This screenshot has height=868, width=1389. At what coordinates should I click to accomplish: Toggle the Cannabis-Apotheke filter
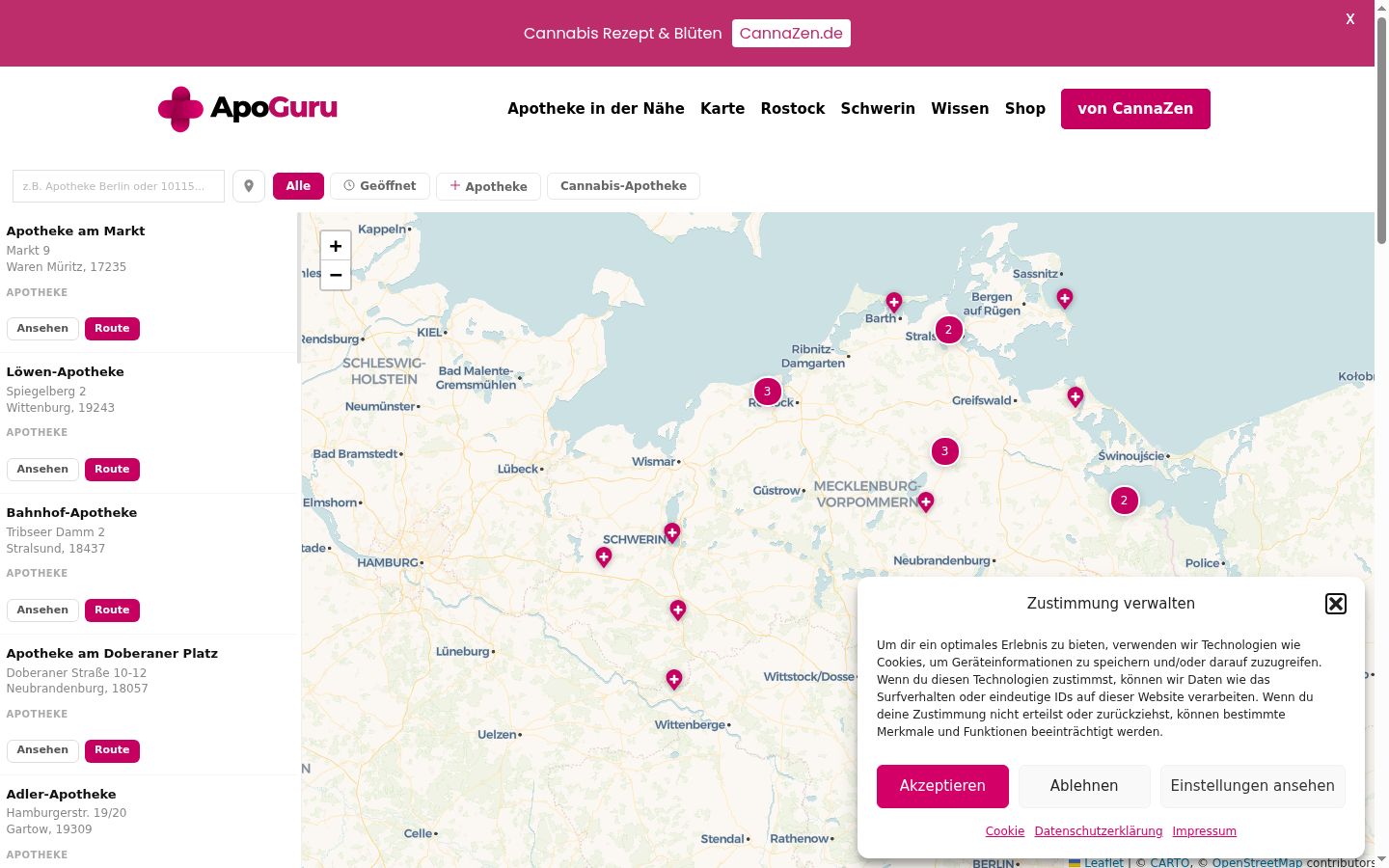tap(623, 186)
